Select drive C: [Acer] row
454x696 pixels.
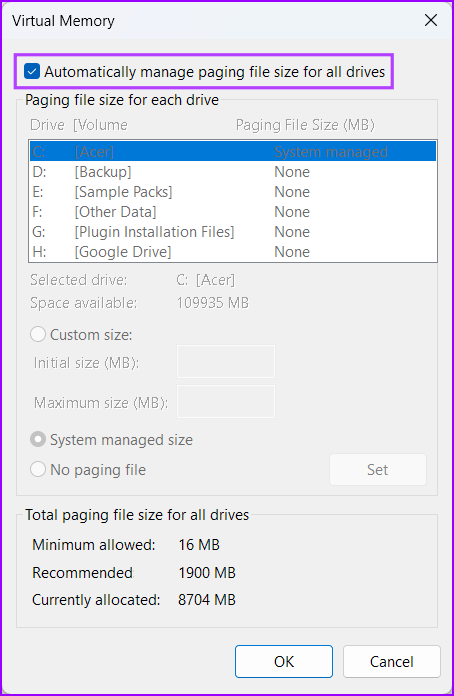(x=233, y=152)
